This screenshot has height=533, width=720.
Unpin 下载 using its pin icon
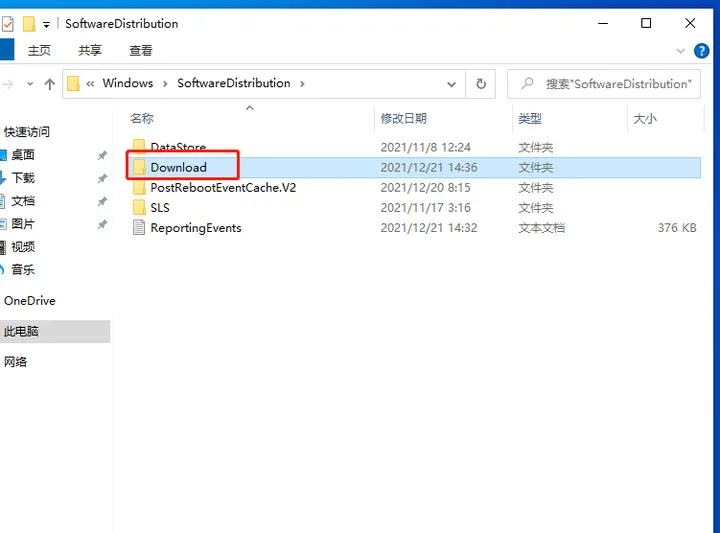pyautogui.click(x=102, y=178)
